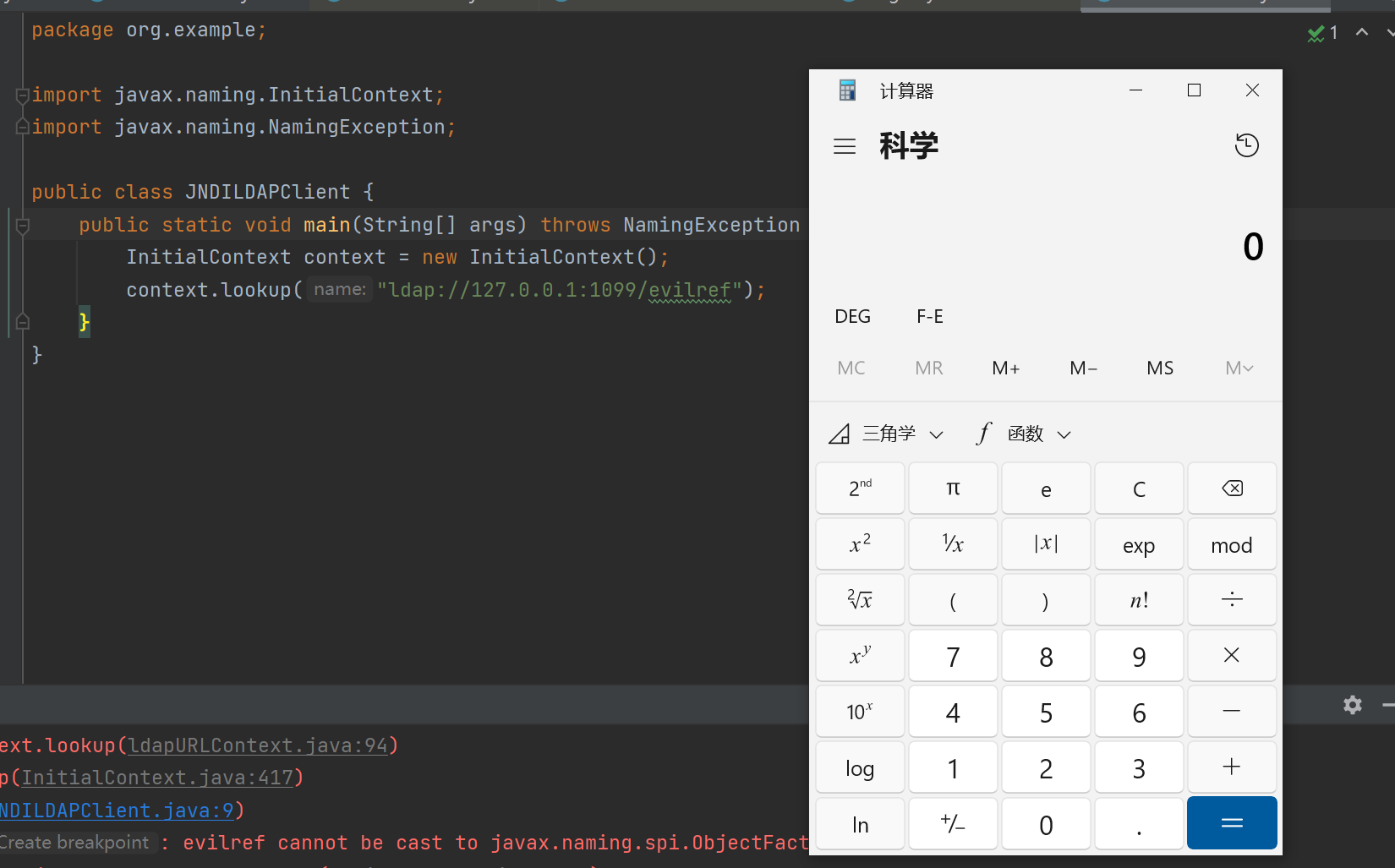Click the number 8 key
The height and width of the screenshot is (868, 1395).
1046,656
